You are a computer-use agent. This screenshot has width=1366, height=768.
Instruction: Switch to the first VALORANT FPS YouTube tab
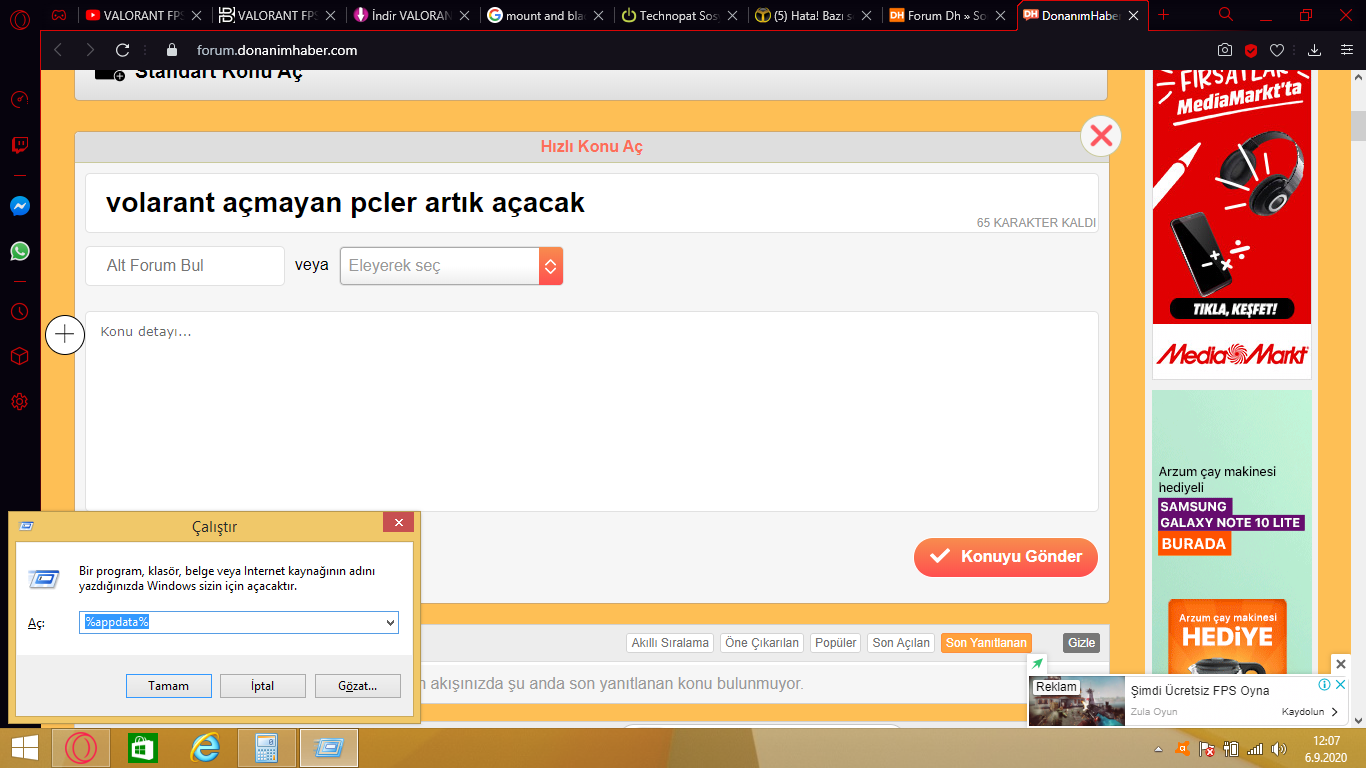click(142, 15)
